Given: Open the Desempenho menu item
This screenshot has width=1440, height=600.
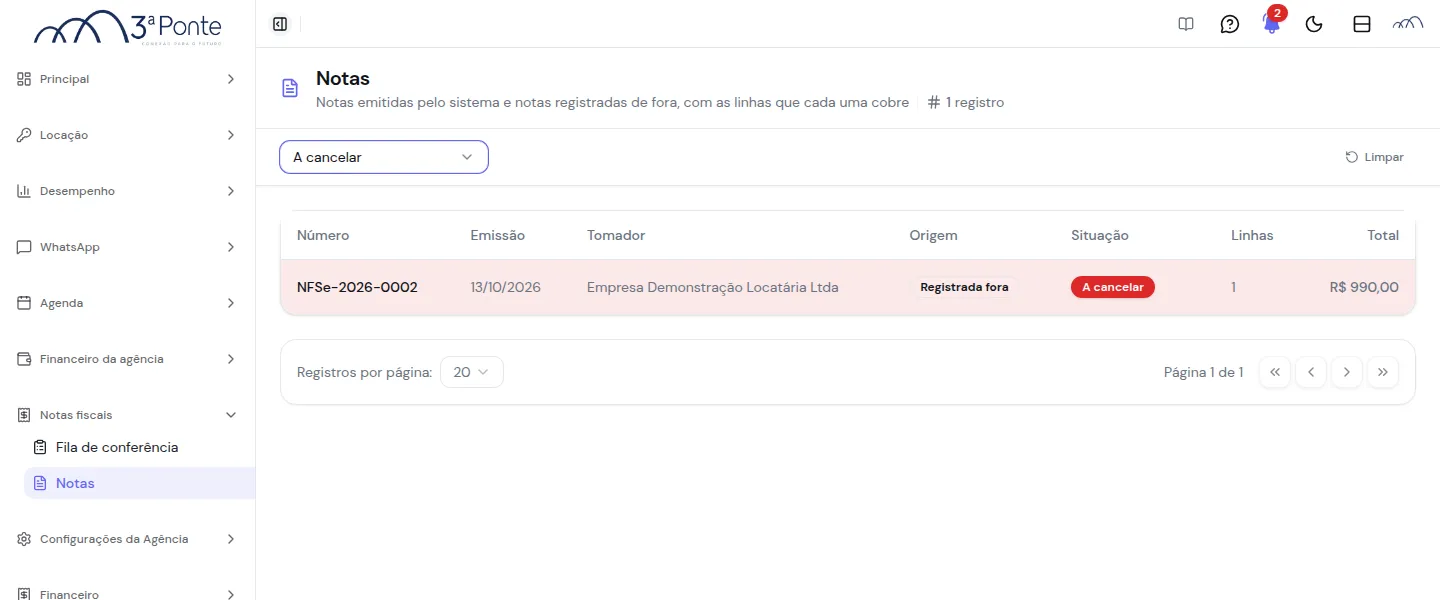Looking at the screenshot, I should (128, 191).
